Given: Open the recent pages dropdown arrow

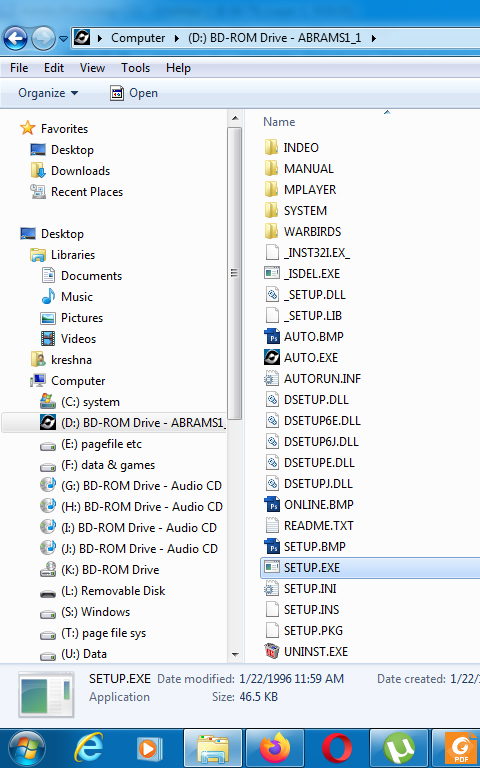Looking at the screenshot, I should (63, 38).
